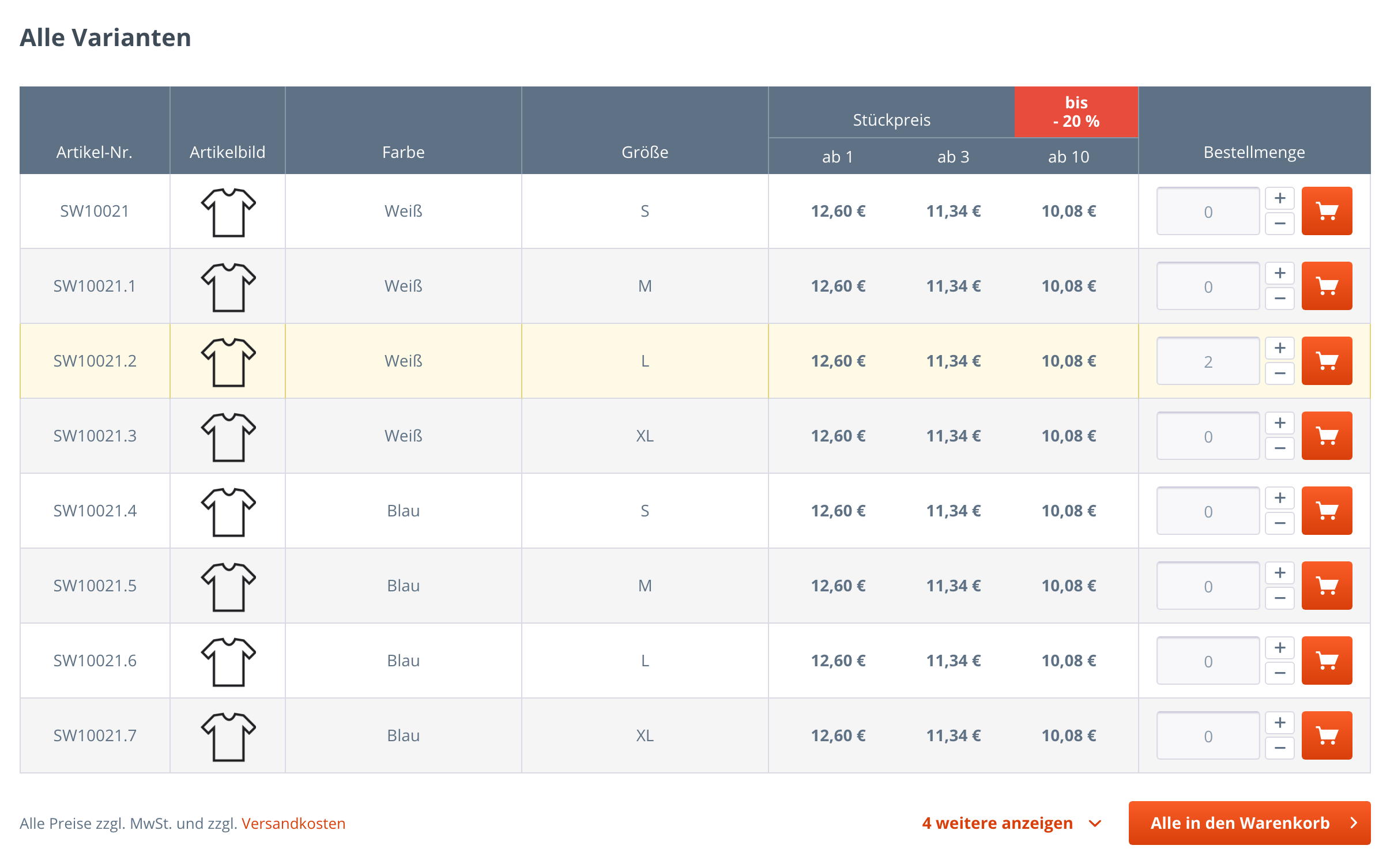Open article picture of SW10021.4
The image size is (1394, 868).
click(x=228, y=512)
